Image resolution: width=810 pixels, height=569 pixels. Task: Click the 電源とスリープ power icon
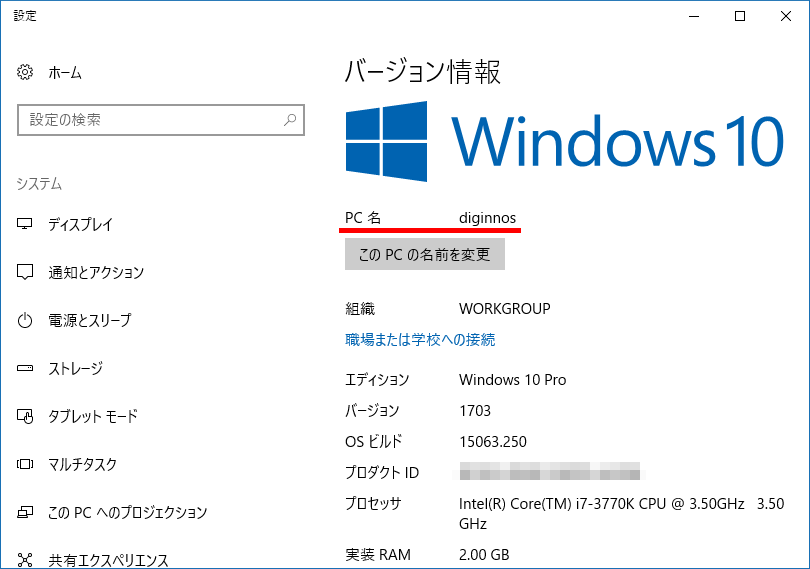(x=25, y=320)
